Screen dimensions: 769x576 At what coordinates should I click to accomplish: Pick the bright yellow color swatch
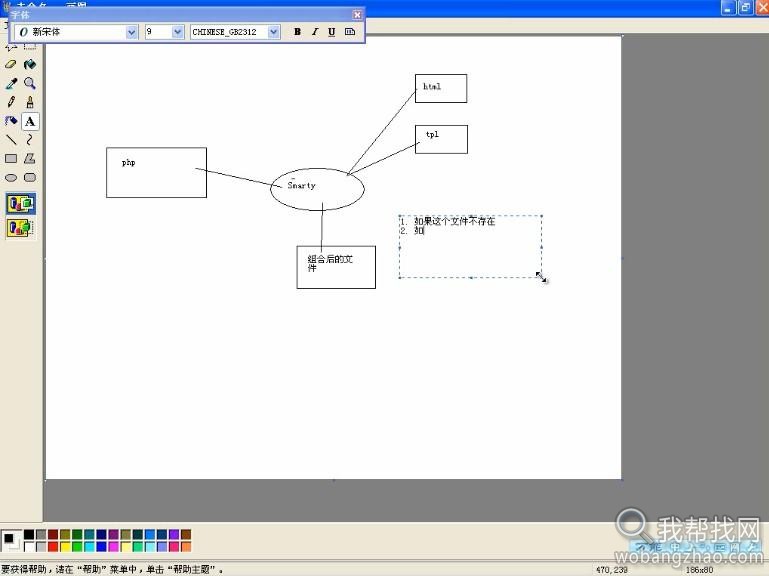65,547
